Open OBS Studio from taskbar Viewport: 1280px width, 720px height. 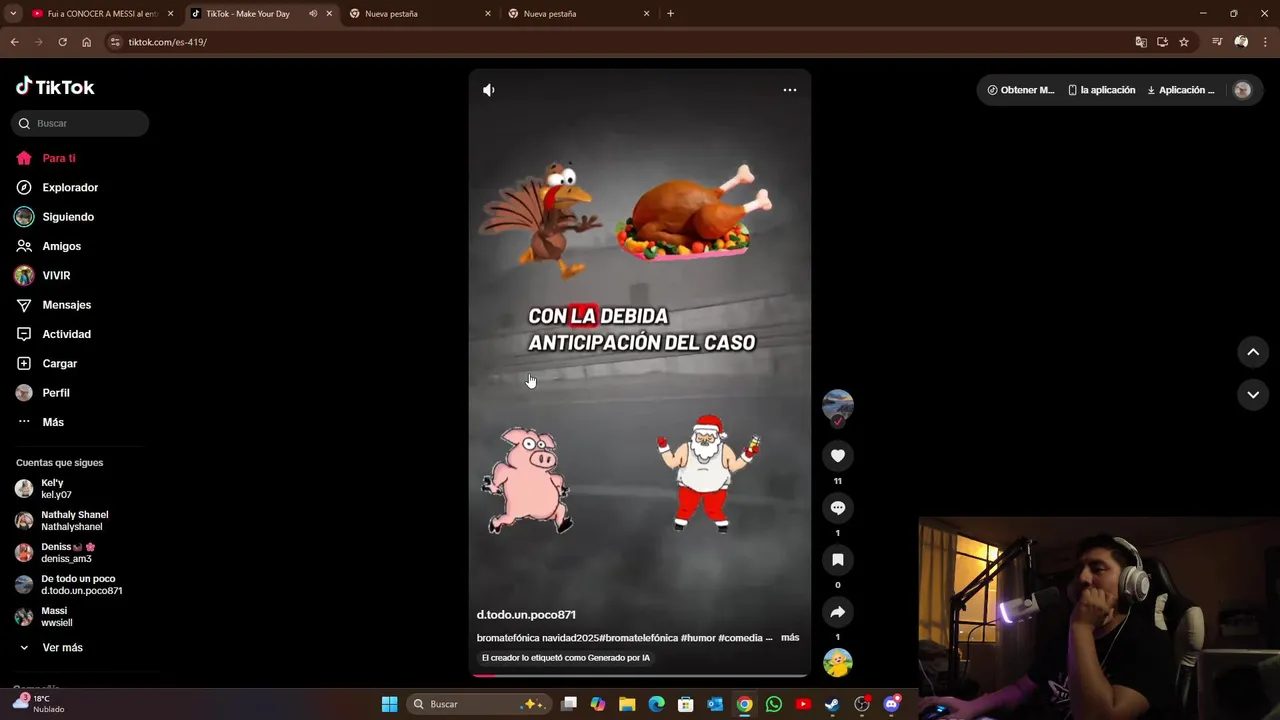[862, 704]
